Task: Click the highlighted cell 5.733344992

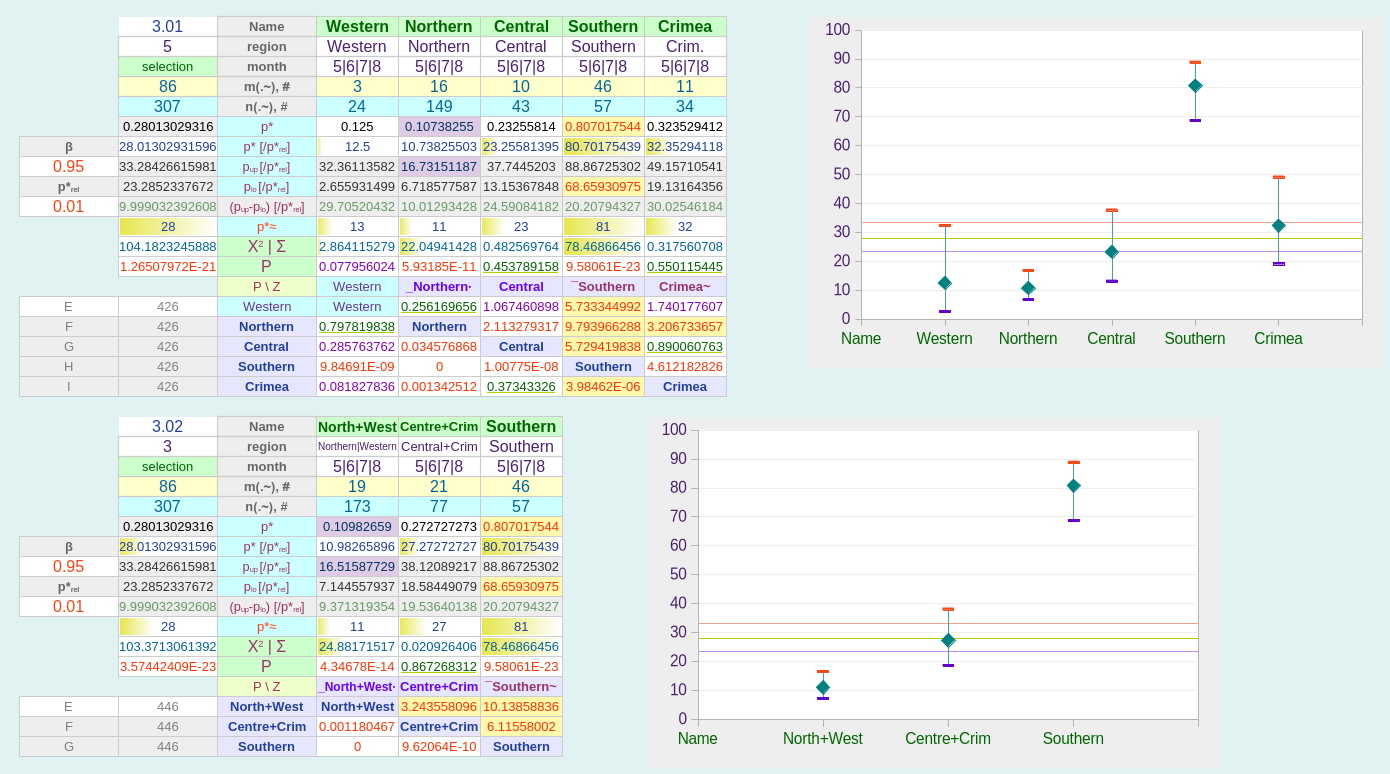Action: point(603,307)
